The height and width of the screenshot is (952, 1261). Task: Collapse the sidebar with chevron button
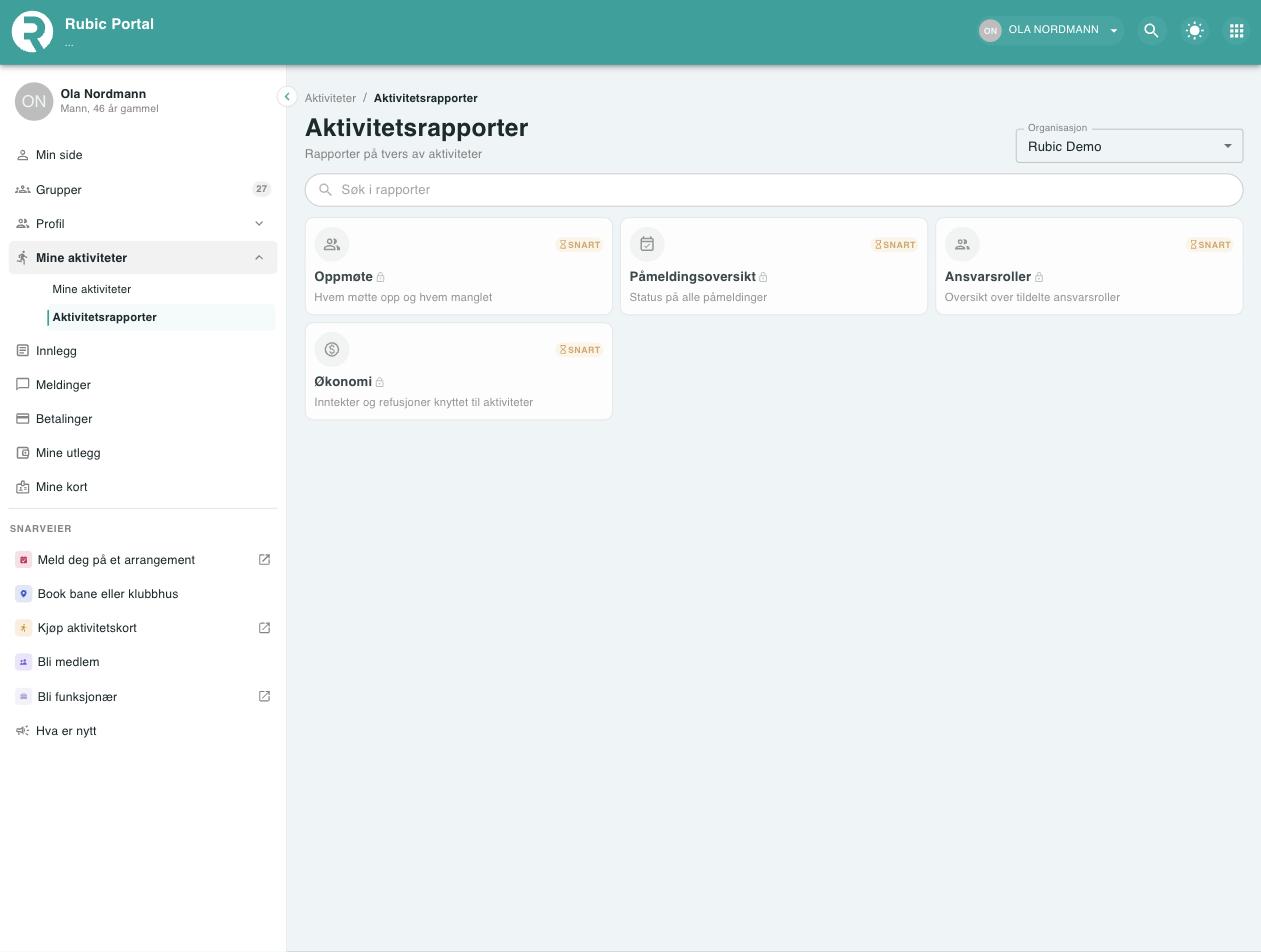(x=287, y=97)
